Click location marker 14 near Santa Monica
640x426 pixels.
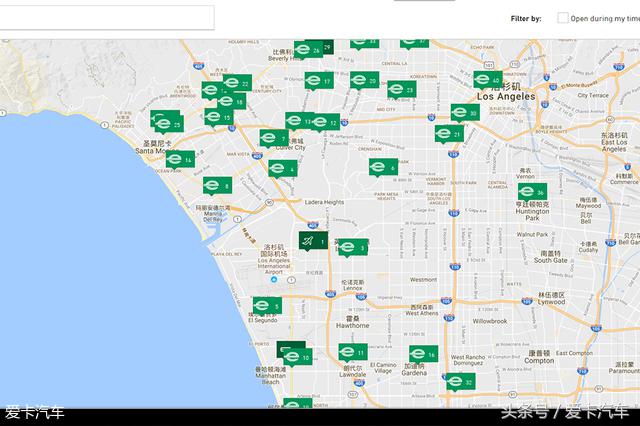(x=180, y=158)
